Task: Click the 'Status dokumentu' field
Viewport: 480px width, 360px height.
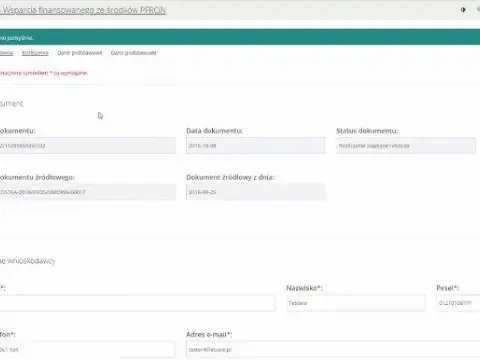Action: pyautogui.click(x=406, y=146)
